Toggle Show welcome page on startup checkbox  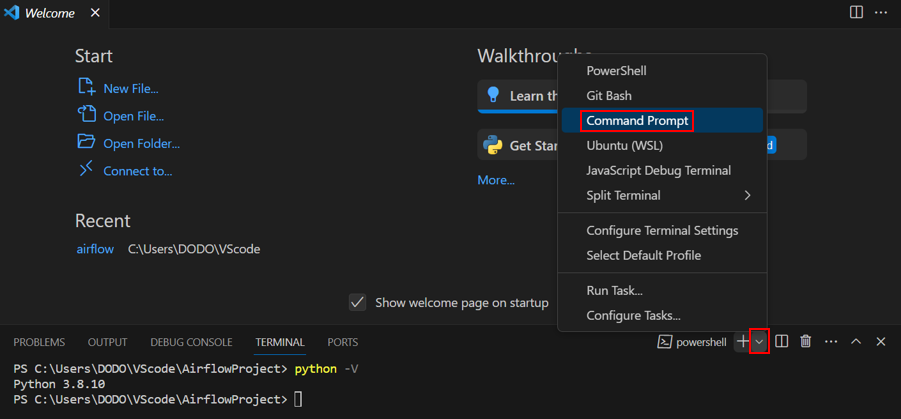pyautogui.click(x=357, y=302)
